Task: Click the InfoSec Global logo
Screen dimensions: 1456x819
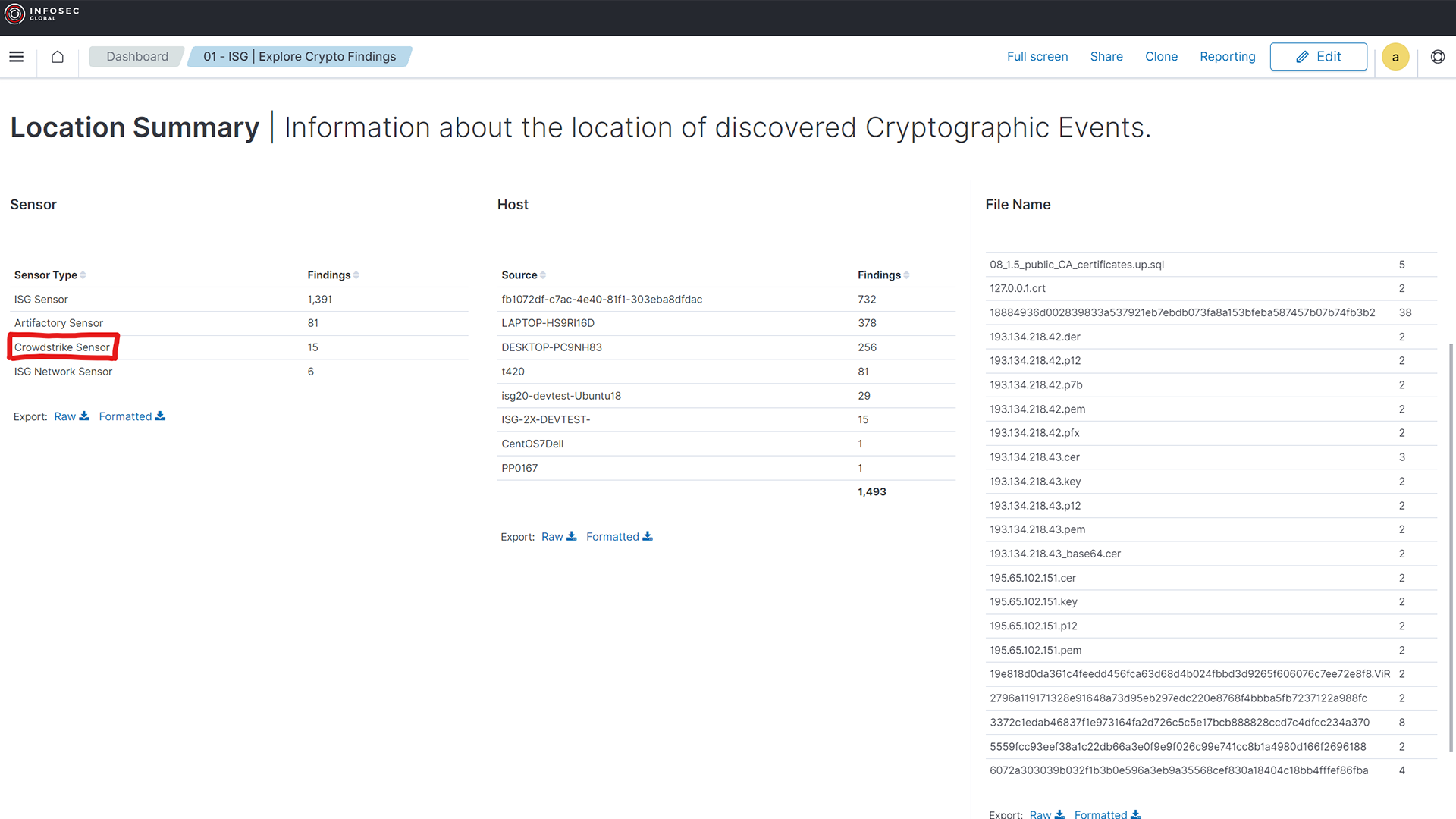Action: [42, 13]
